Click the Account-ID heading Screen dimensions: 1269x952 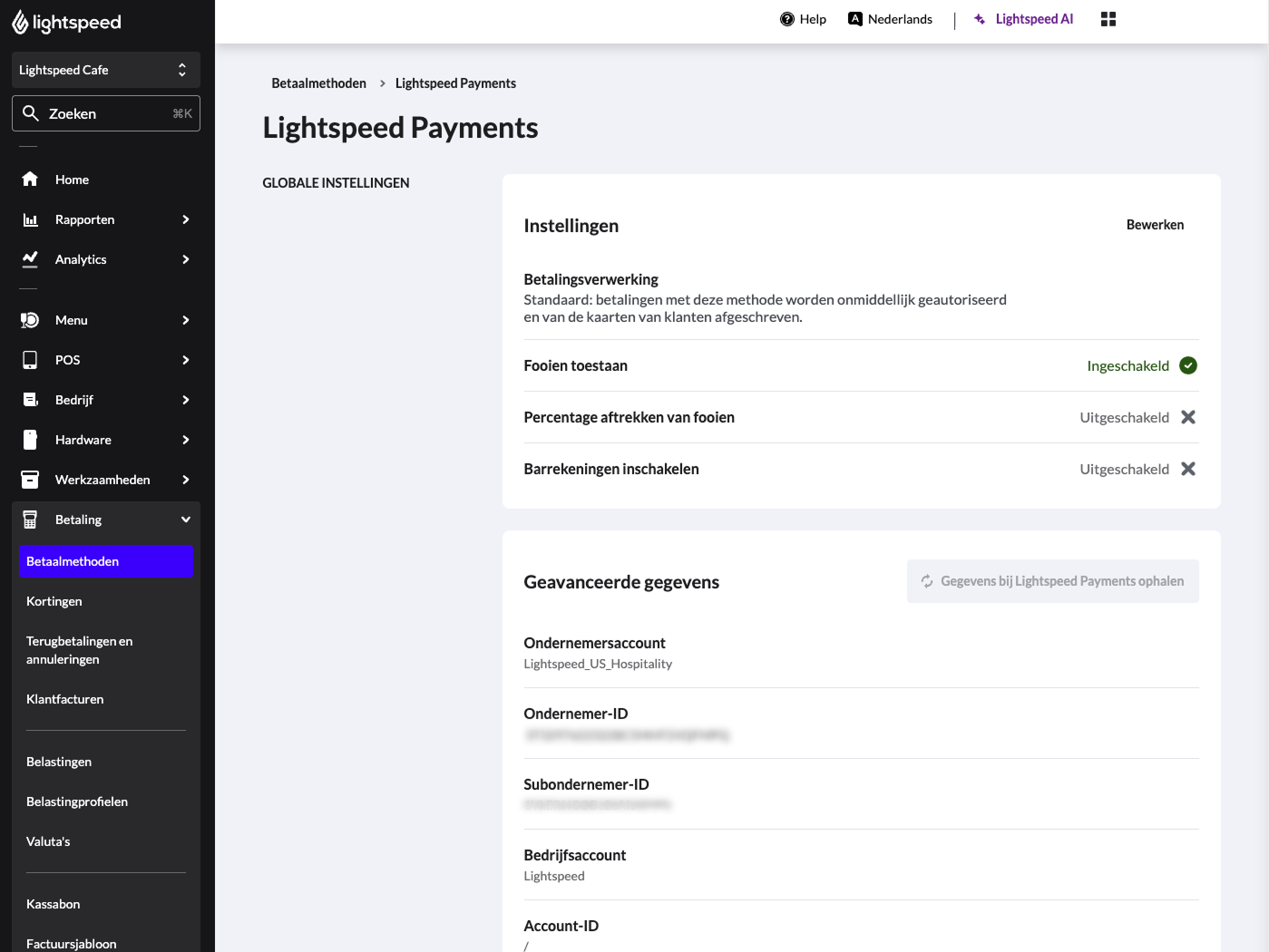point(561,926)
